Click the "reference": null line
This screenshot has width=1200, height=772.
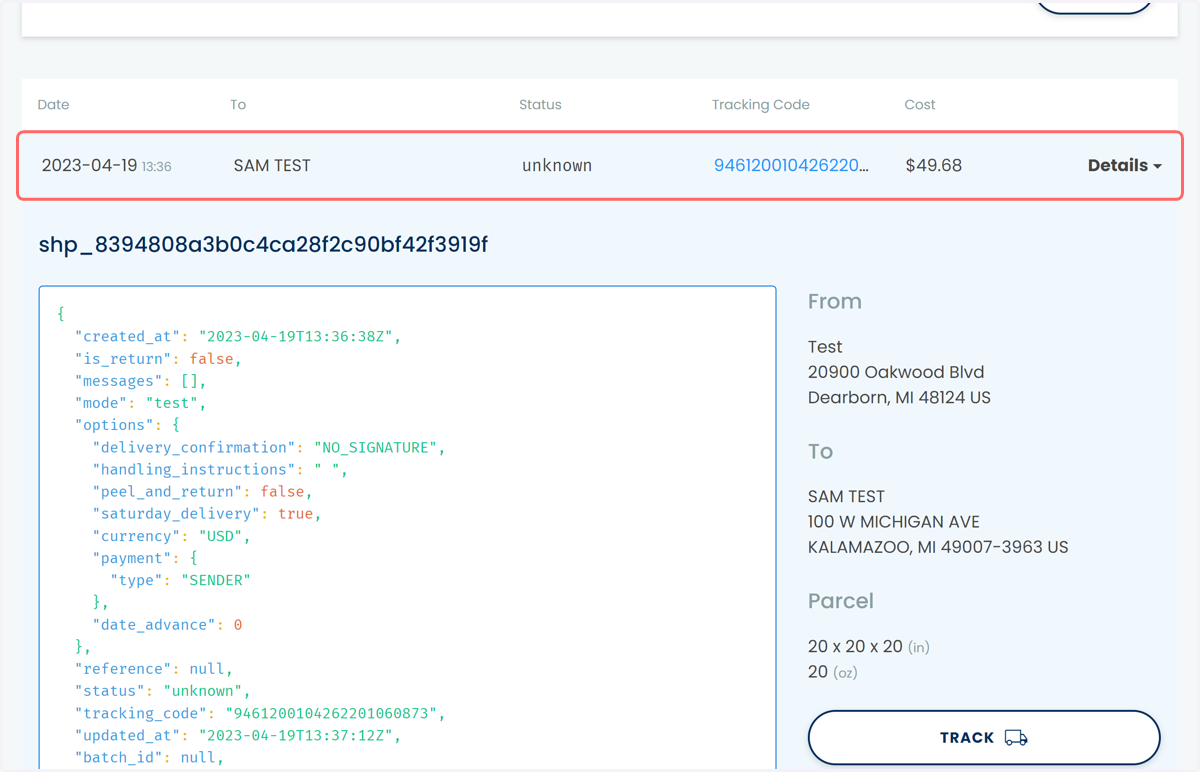[x=154, y=669]
